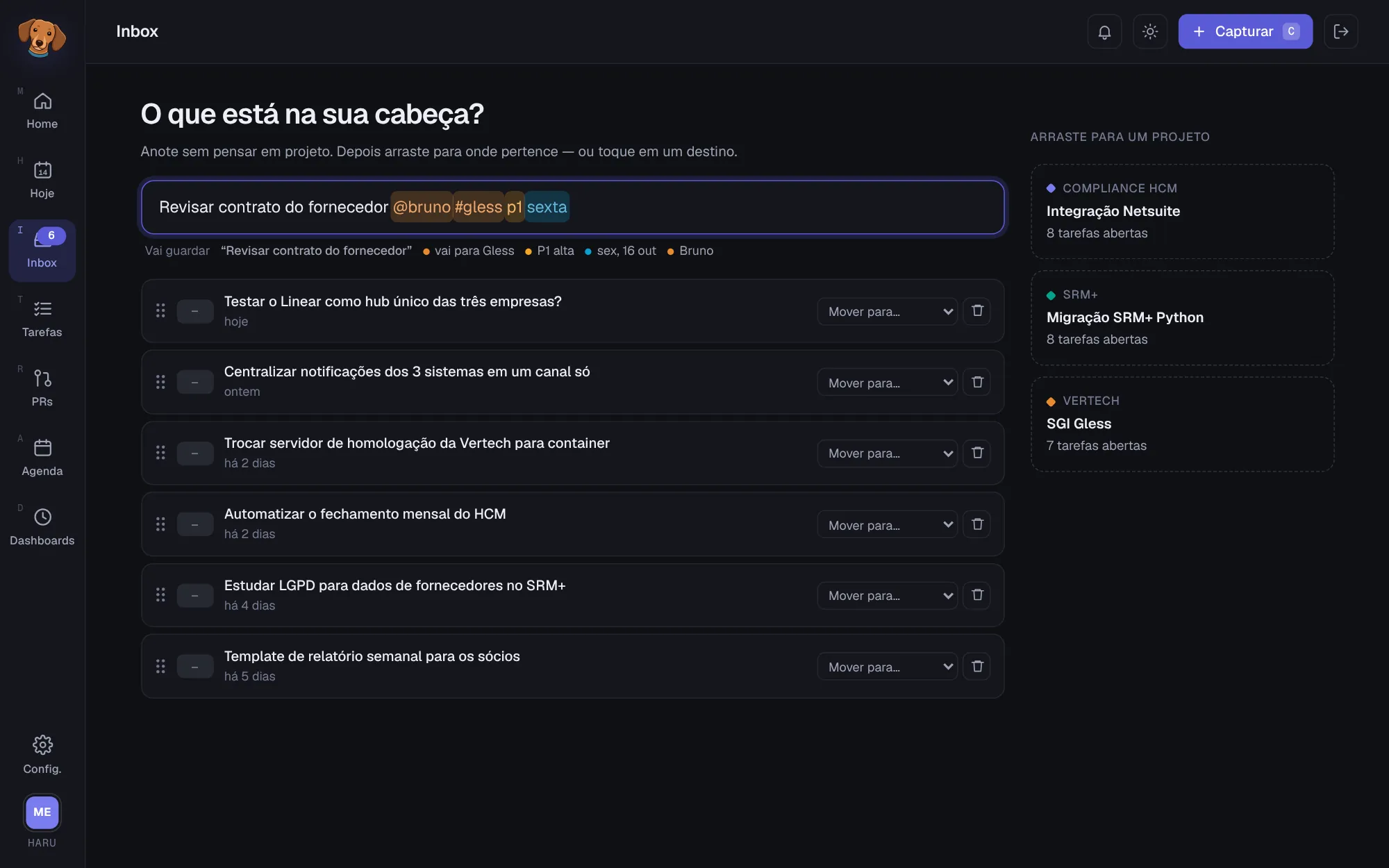Screen dimensions: 1389x868
Task: Click the sexta date tag in input
Action: (x=547, y=207)
